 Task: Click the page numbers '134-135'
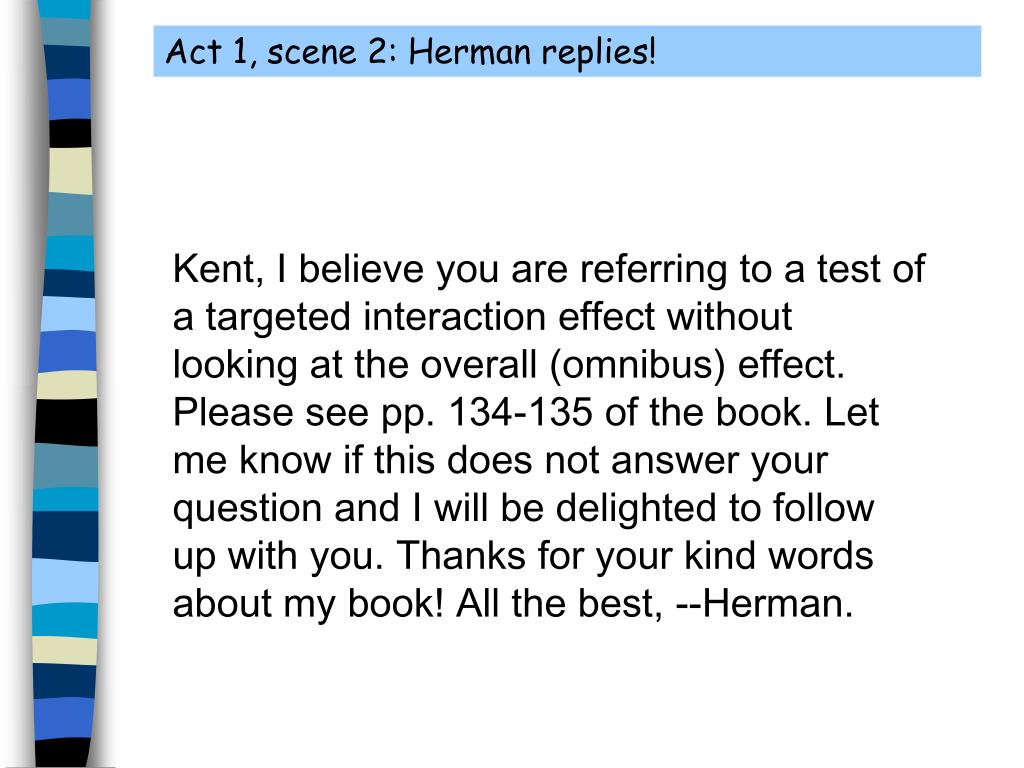point(520,413)
